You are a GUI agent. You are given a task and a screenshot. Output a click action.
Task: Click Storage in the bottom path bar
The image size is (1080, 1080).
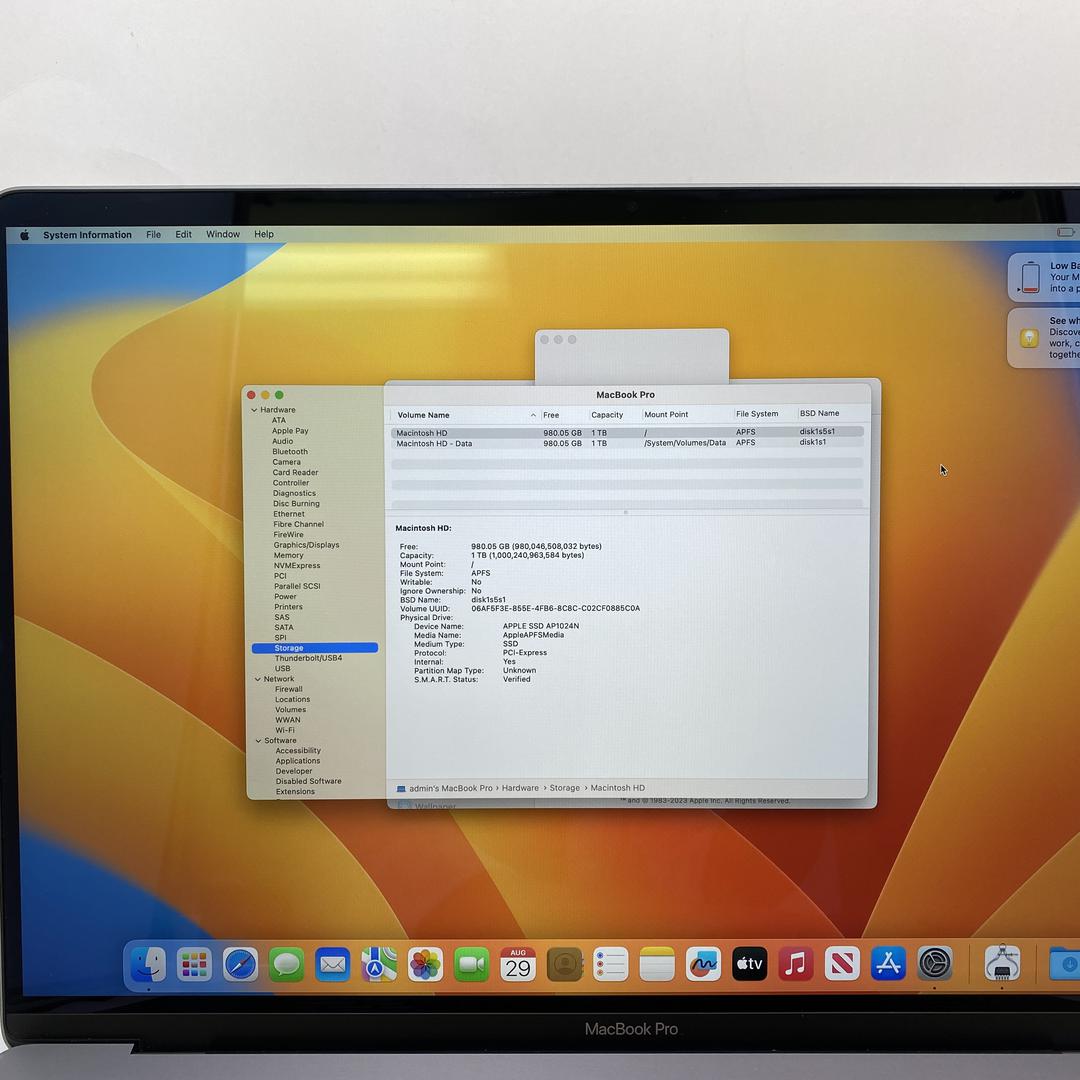(565, 788)
